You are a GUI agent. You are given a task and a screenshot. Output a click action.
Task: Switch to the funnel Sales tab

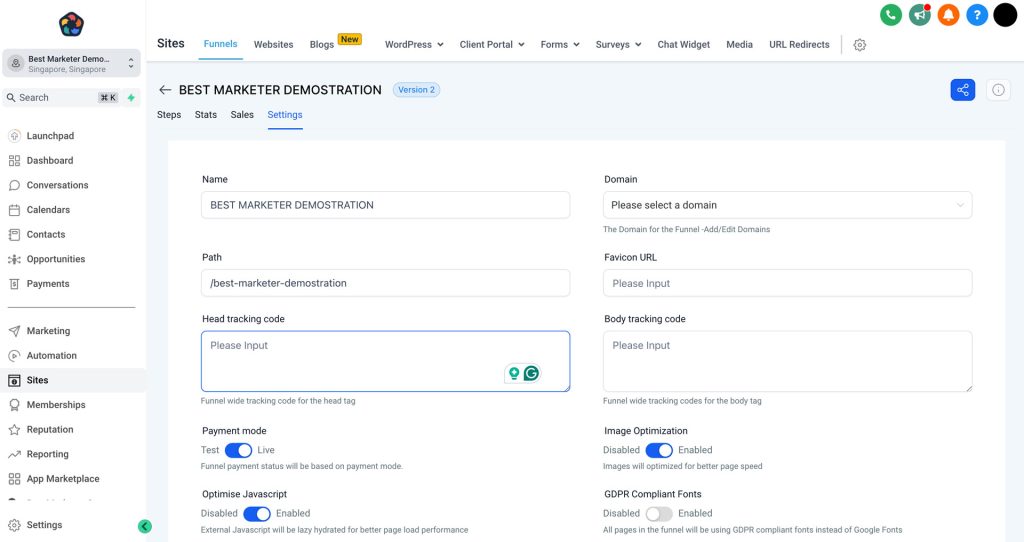tap(242, 115)
